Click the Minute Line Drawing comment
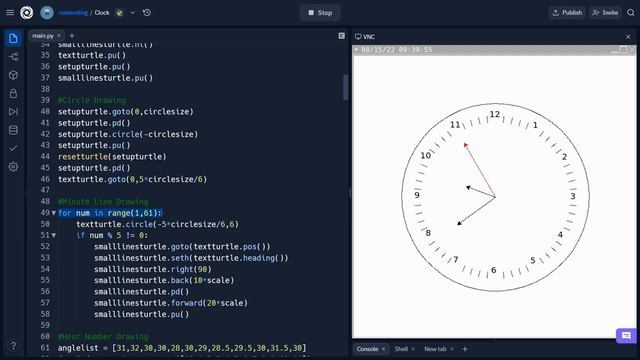The height and width of the screenshot is (360, 640). point(103,202)
